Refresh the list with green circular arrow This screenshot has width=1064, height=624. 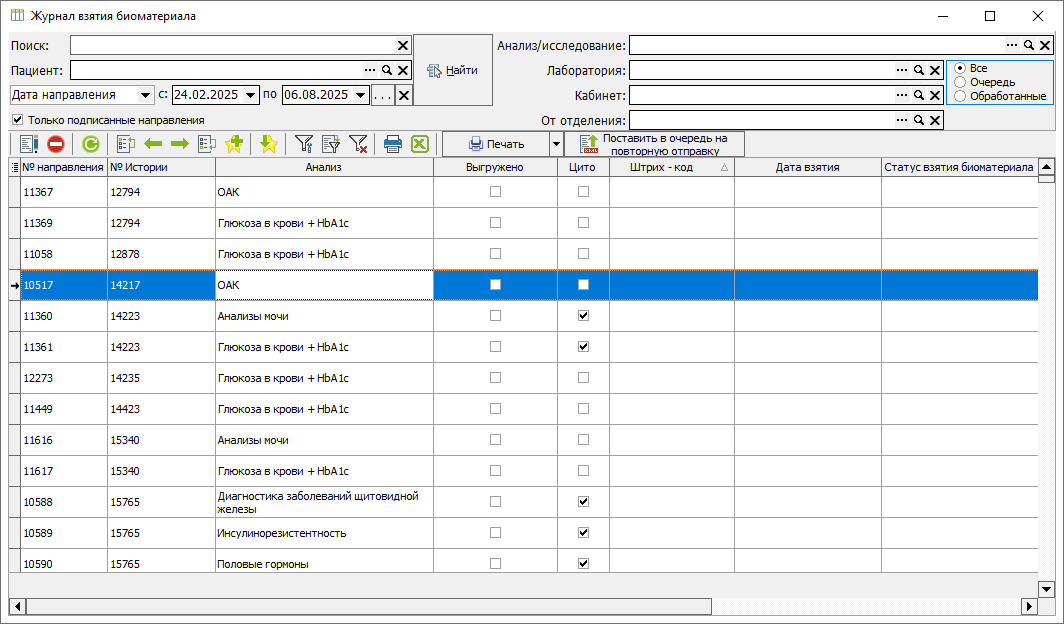90,144
